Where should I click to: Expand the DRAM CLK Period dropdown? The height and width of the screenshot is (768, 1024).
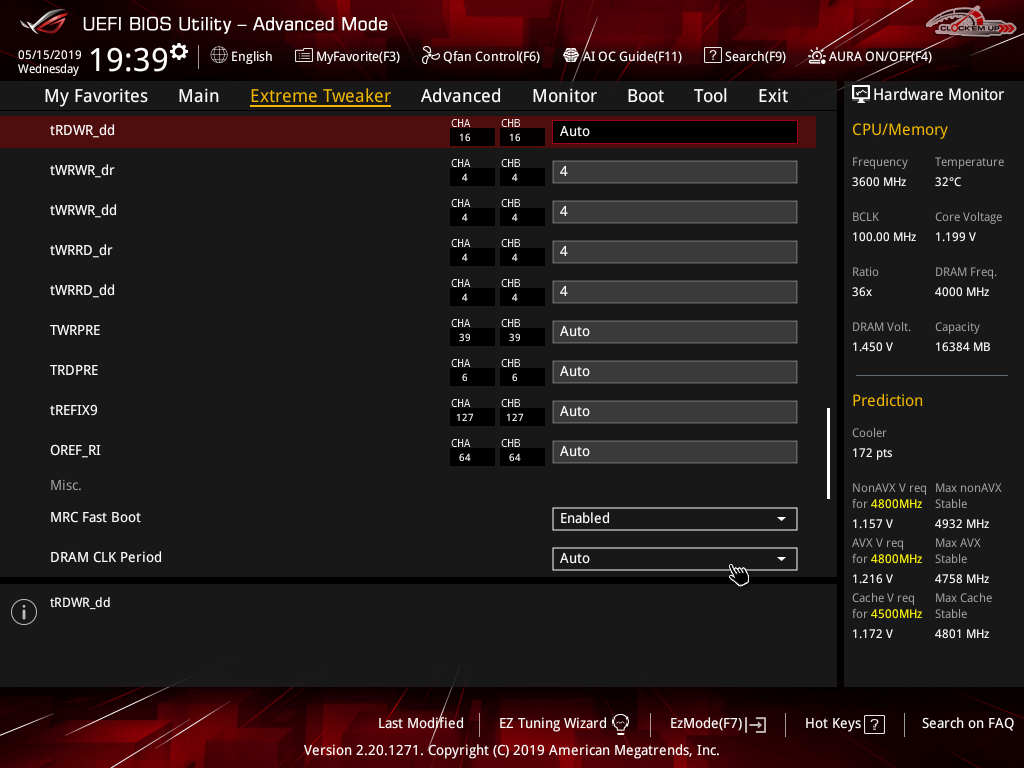click(674, 558)
